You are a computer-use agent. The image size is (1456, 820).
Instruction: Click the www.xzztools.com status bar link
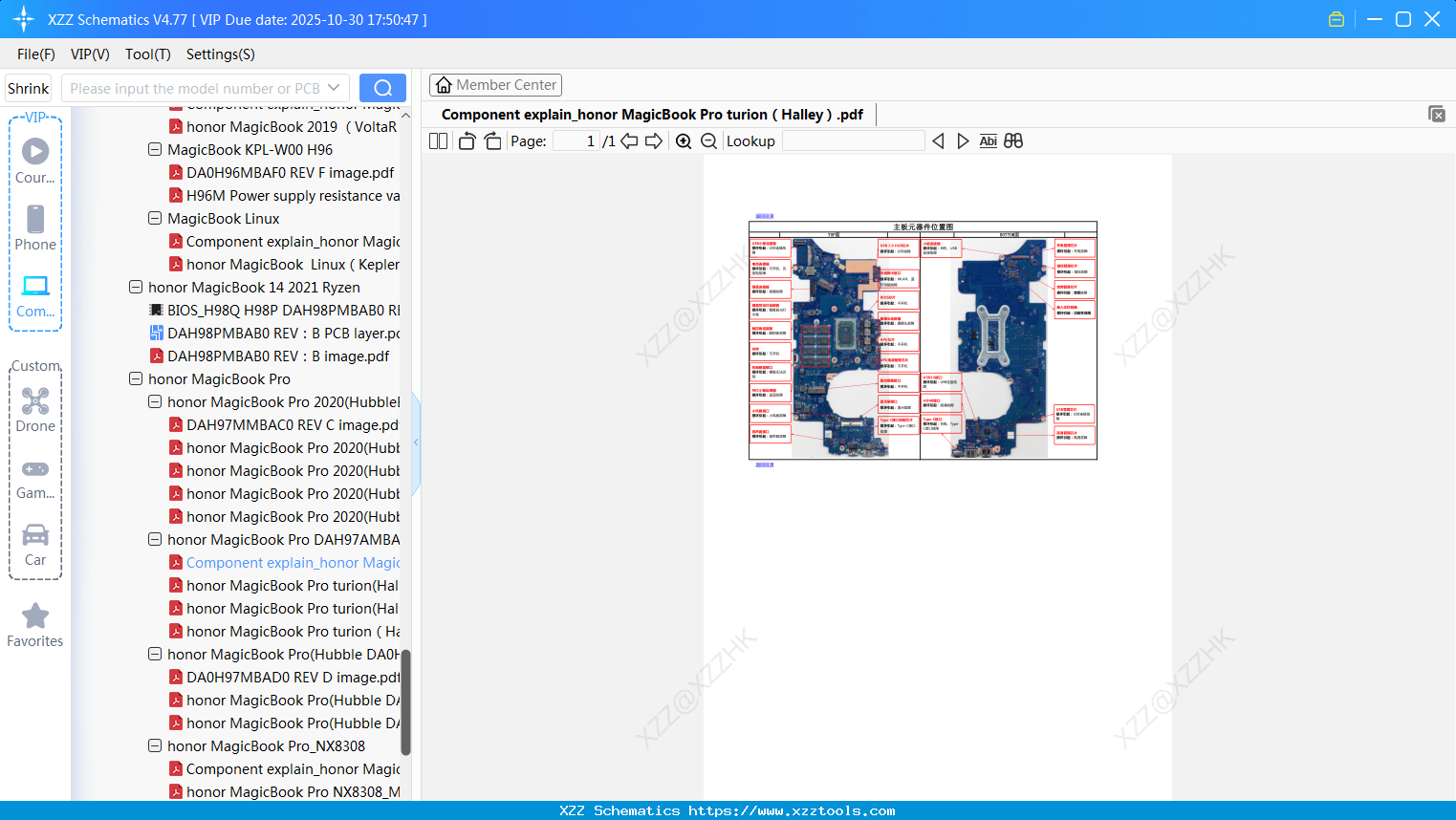[x=792, y=810]
